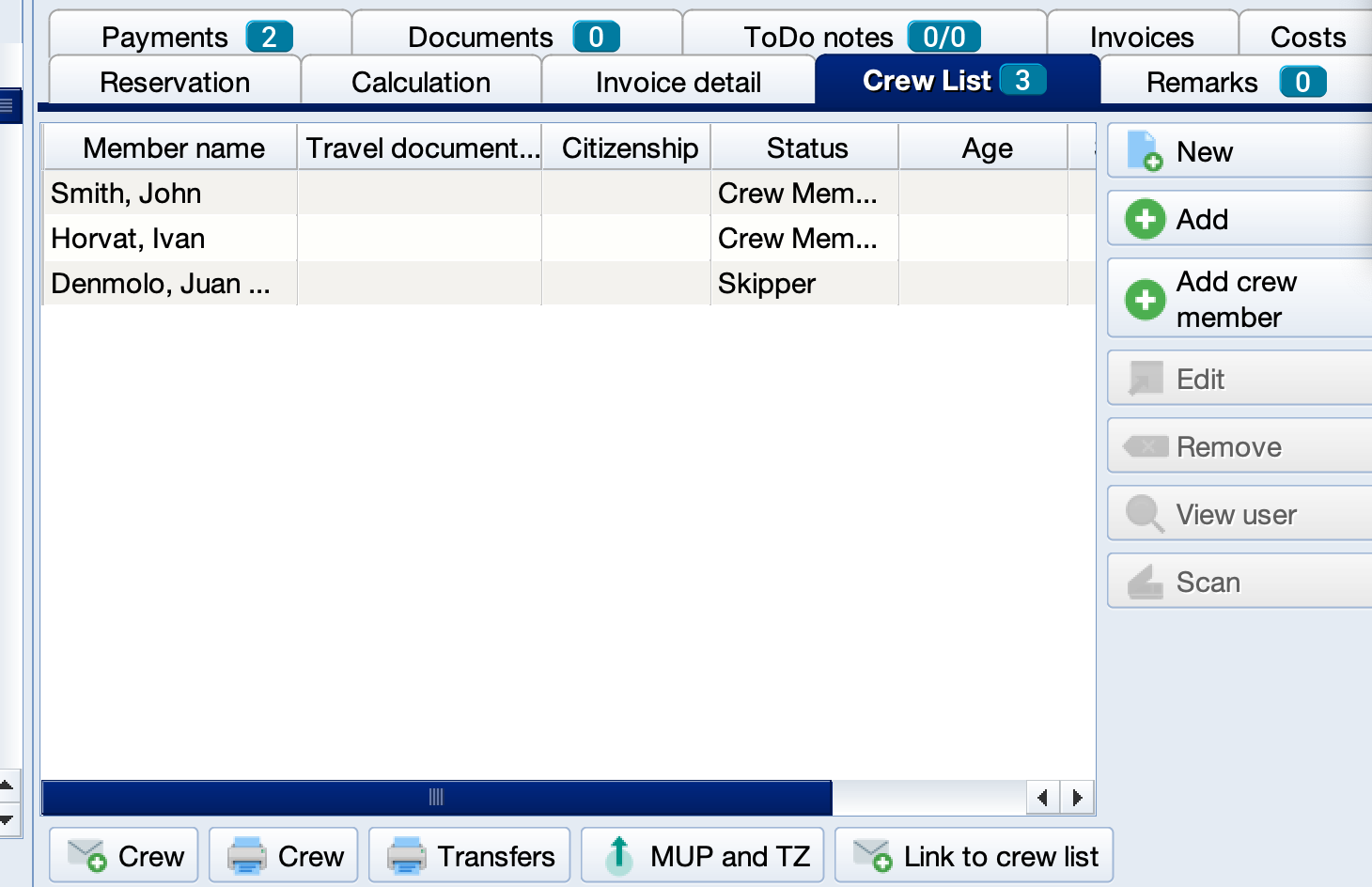Click the green plus Add icon

(x=1145, y=219)
